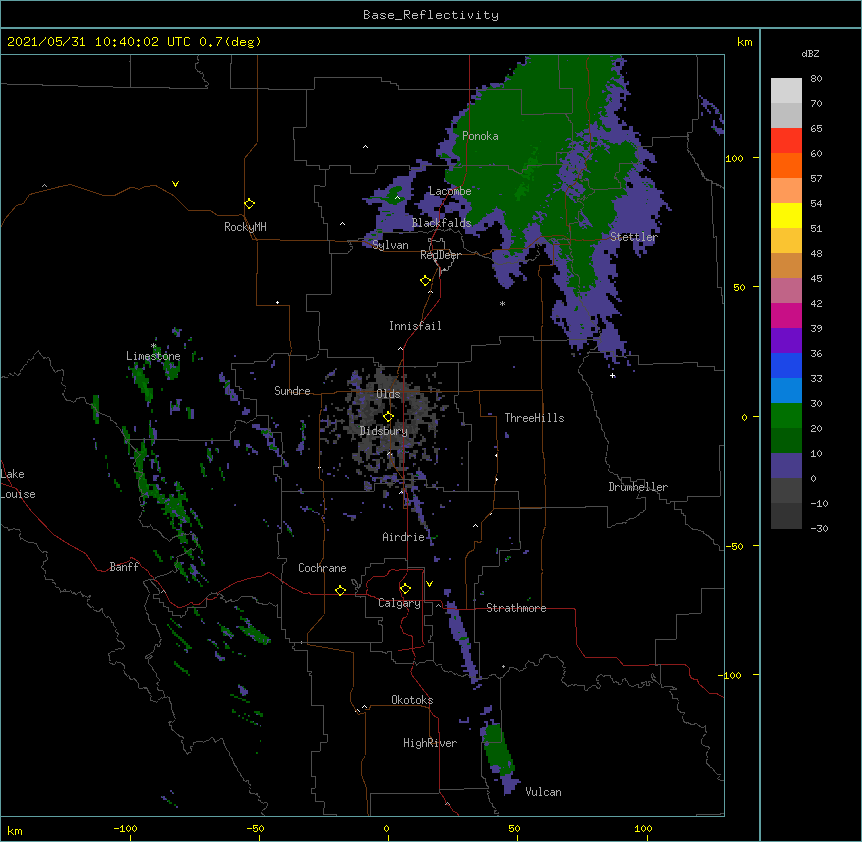This screenshot has width=862, height=842.
Task: Pick the red 60-65 dBZ legend swatch
Action: [786, 141]
